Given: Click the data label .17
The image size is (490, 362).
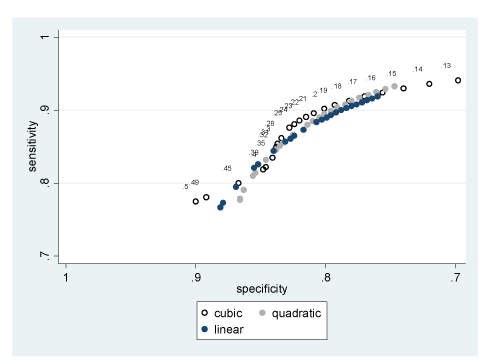Looking at the screenshot, I should tap(352, 82).
